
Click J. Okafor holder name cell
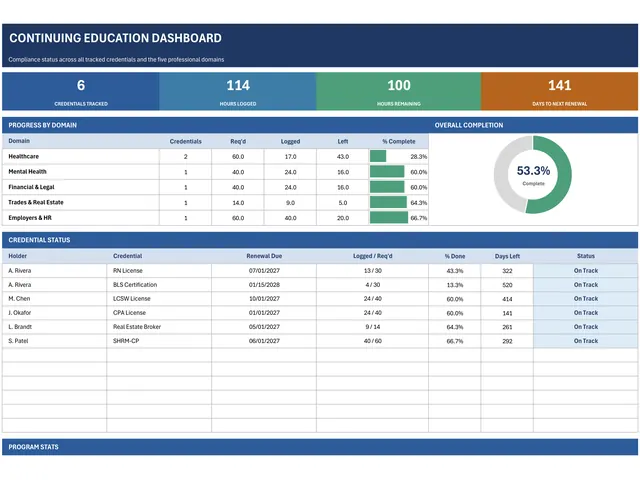55,313
